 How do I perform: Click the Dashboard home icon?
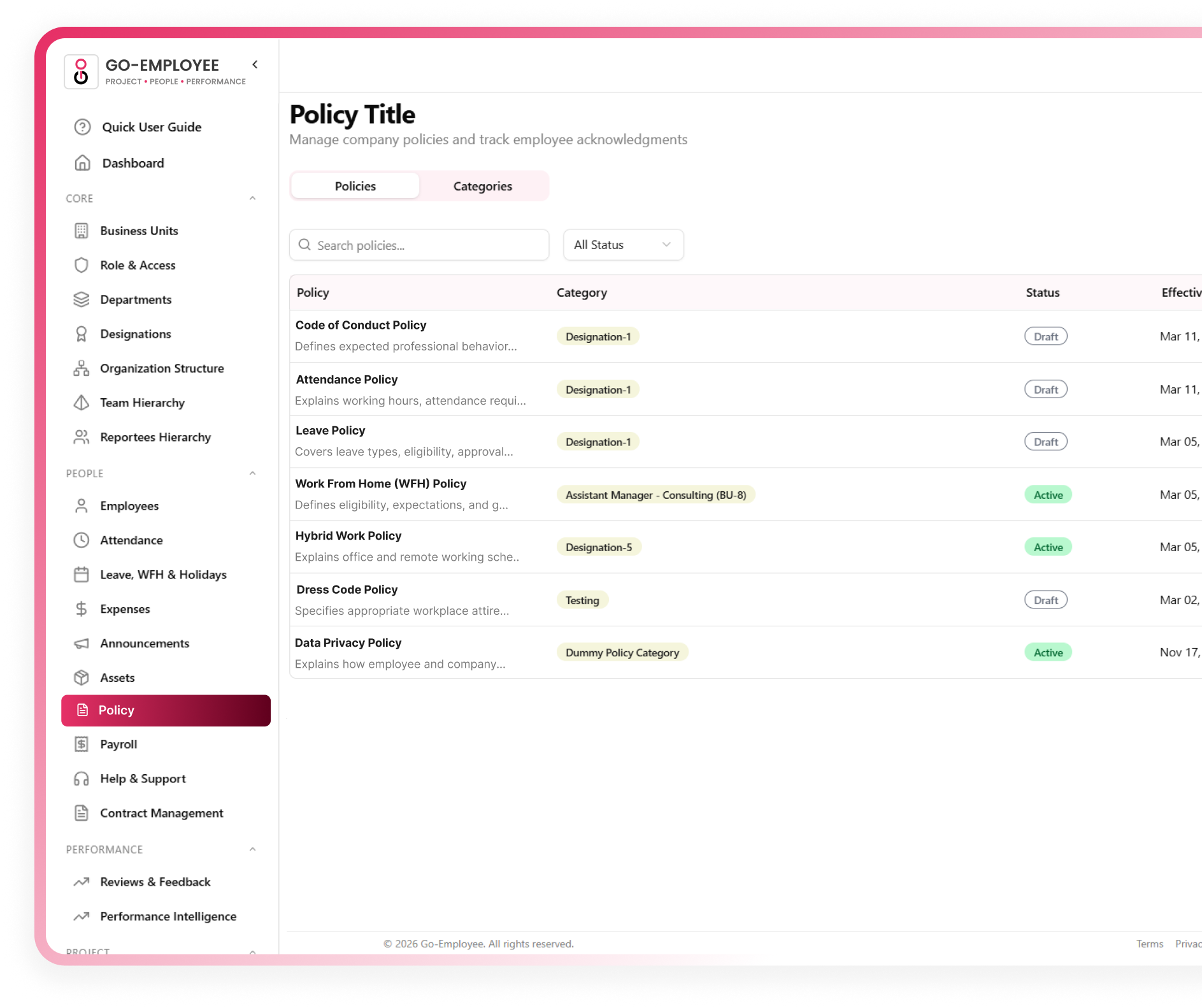tap(82, 163)
